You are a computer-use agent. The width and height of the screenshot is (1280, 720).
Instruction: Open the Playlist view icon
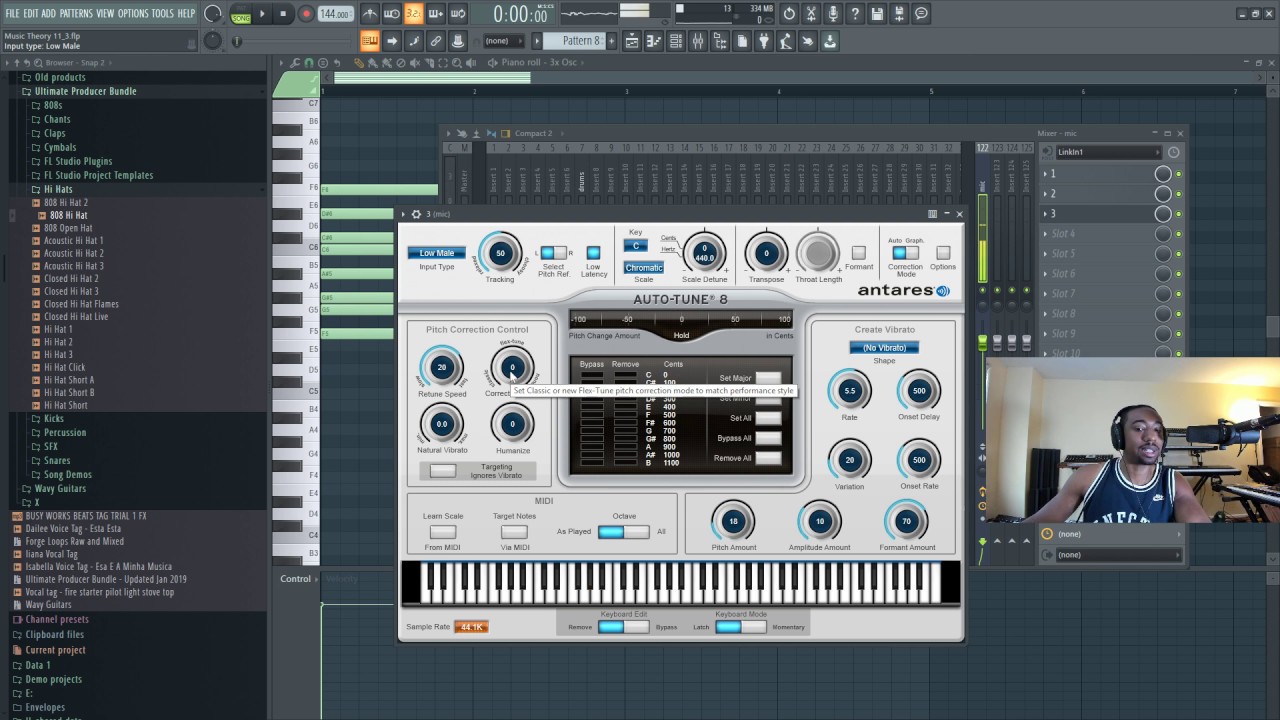(x=632, y=41)
